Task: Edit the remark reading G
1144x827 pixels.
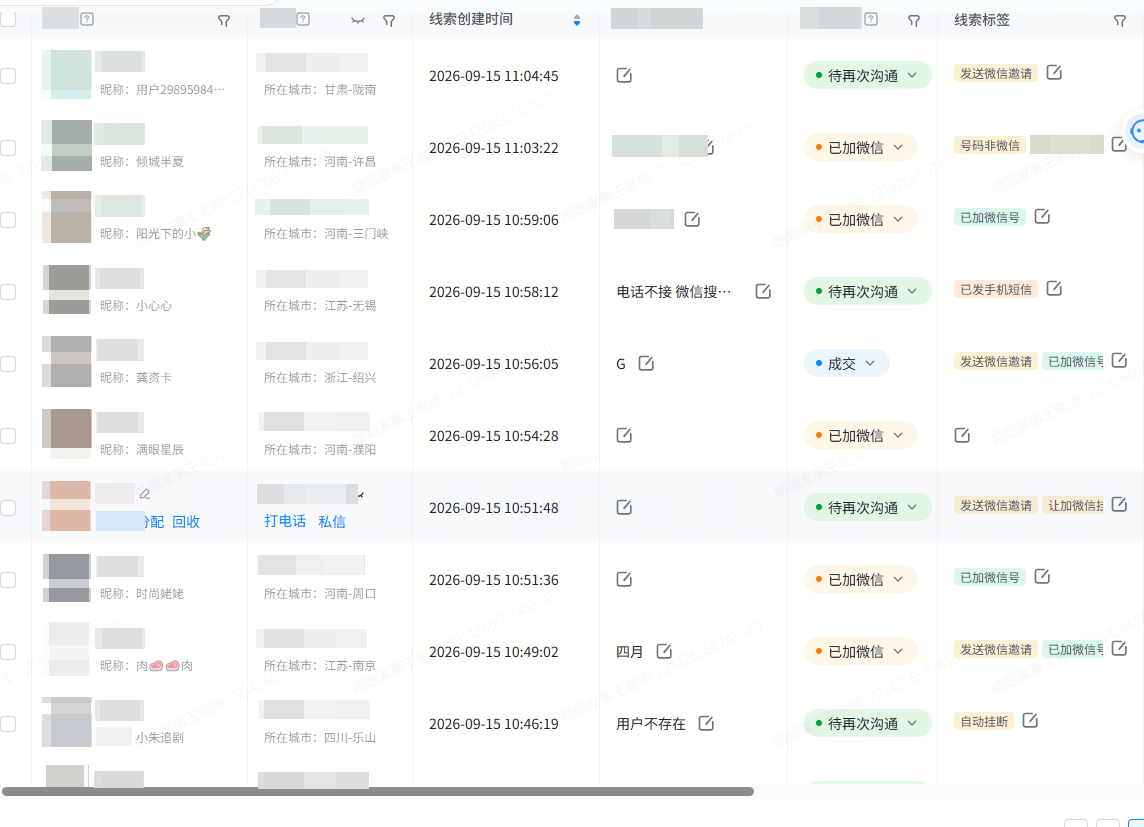Action: point(646,363)
